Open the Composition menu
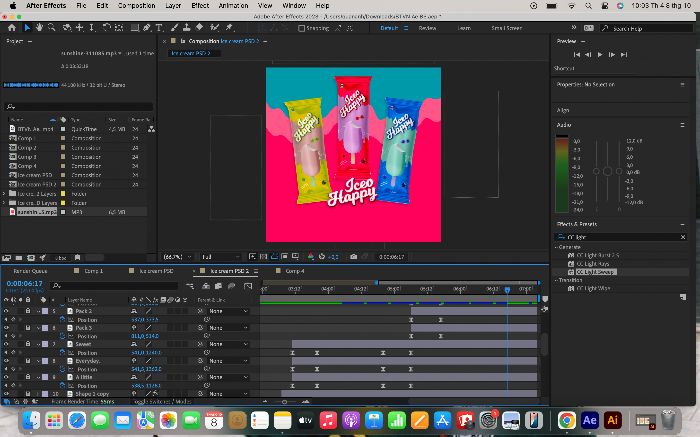 [x=137, y=5]
